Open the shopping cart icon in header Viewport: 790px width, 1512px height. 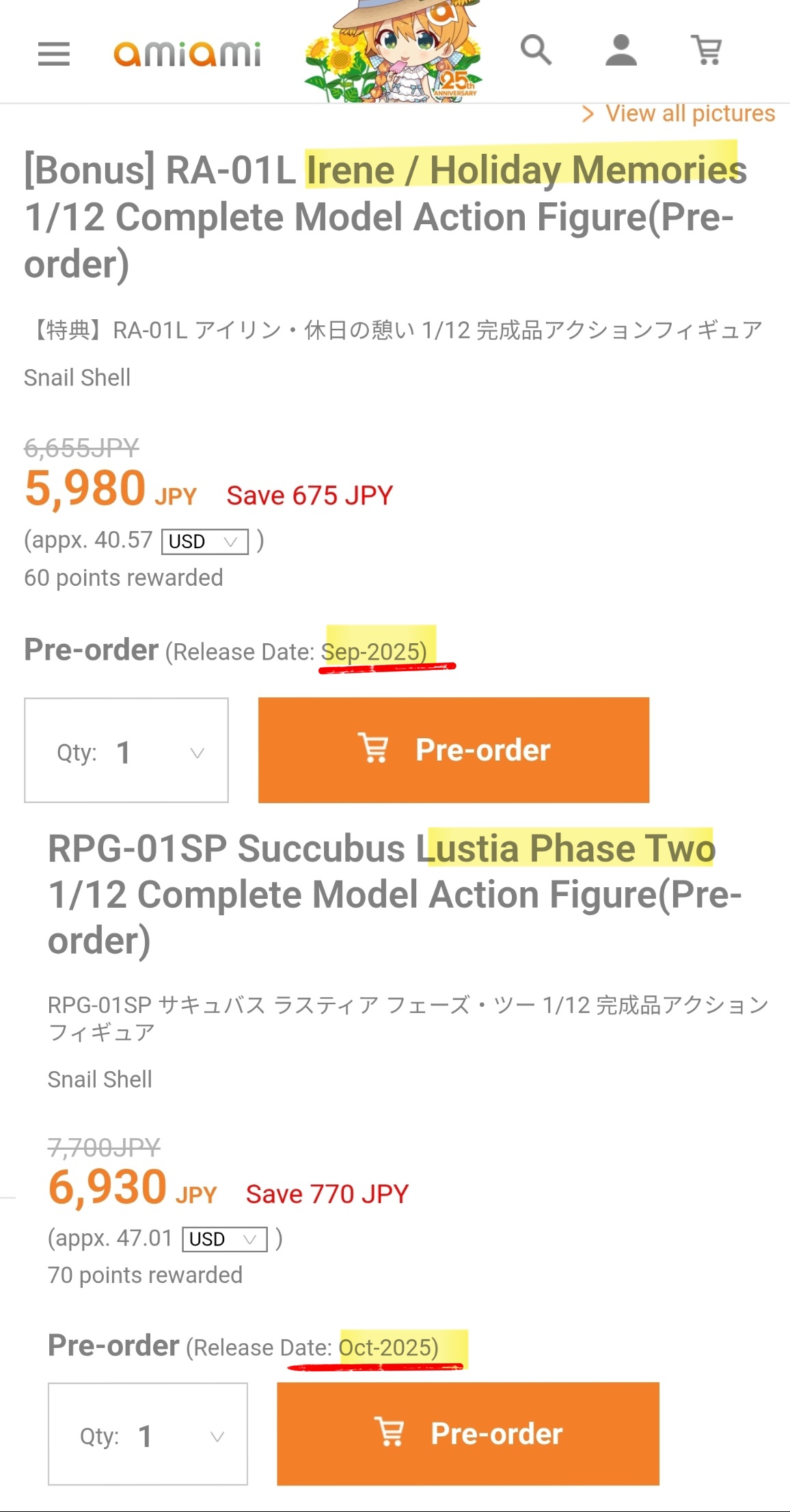pyautogui.click(x=707, y=50)
